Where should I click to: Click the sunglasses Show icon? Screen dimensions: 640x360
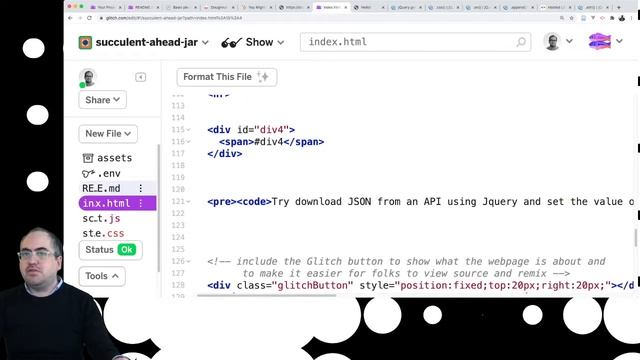(231, 42)
